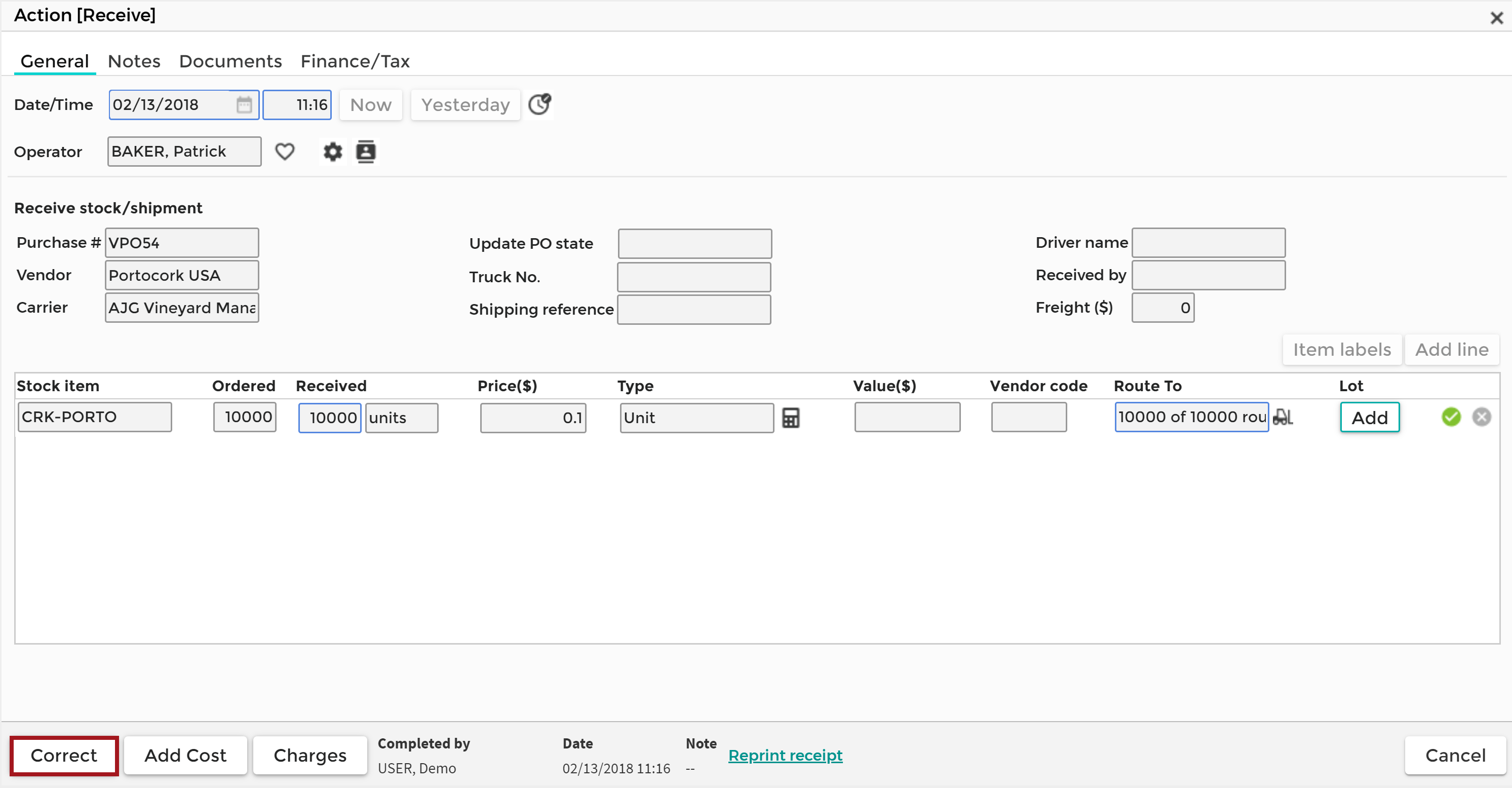Click the Cancel button
This screenshot has height=788, width=1512.
(1455, 756)
